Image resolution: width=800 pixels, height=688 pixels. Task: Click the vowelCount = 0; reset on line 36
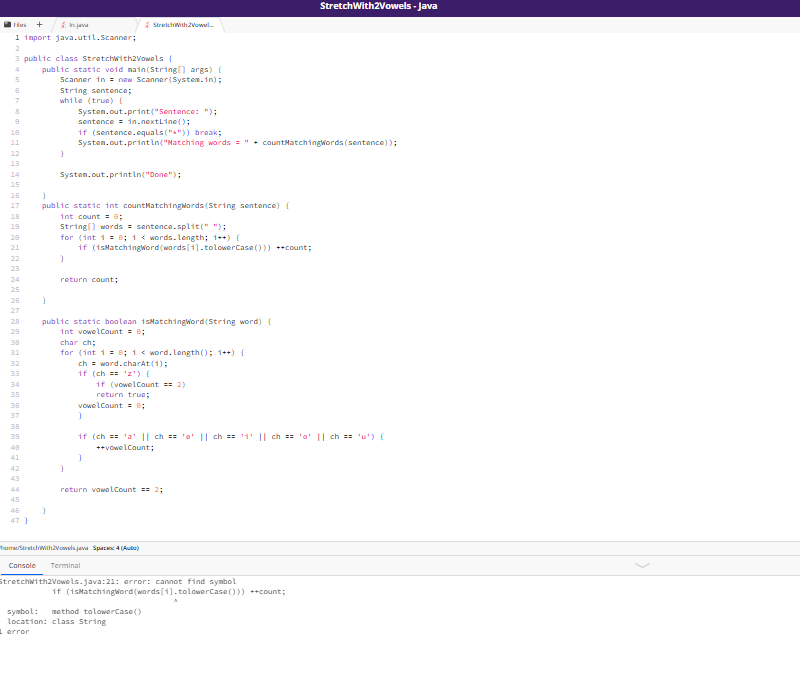(112, 405)
